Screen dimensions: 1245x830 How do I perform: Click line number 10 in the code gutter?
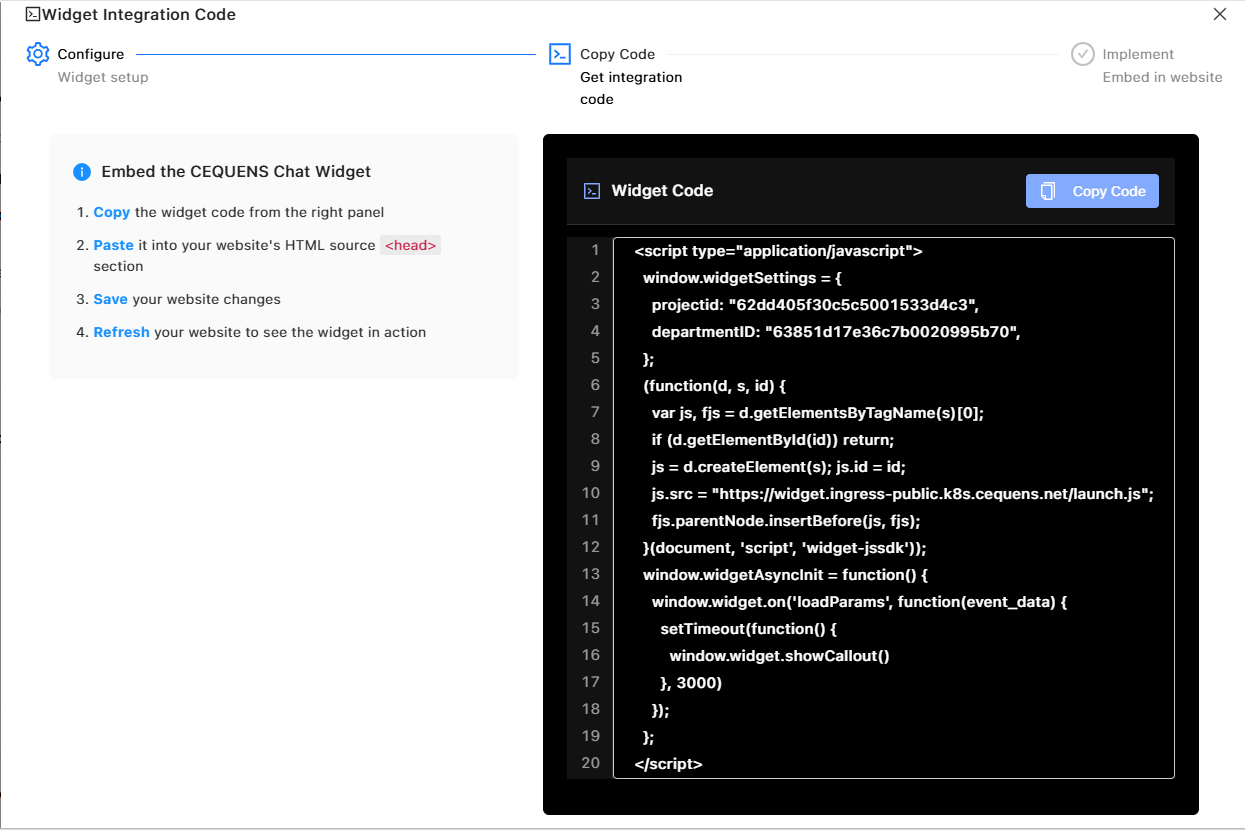click(590, 494)
